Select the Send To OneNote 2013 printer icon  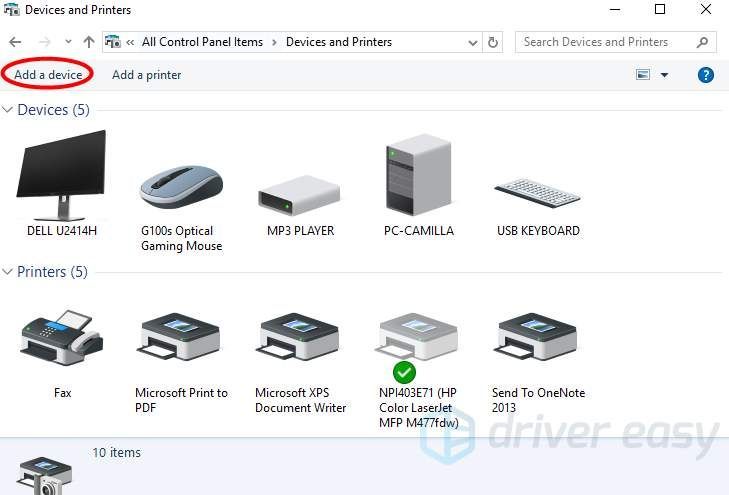point(537,337)
